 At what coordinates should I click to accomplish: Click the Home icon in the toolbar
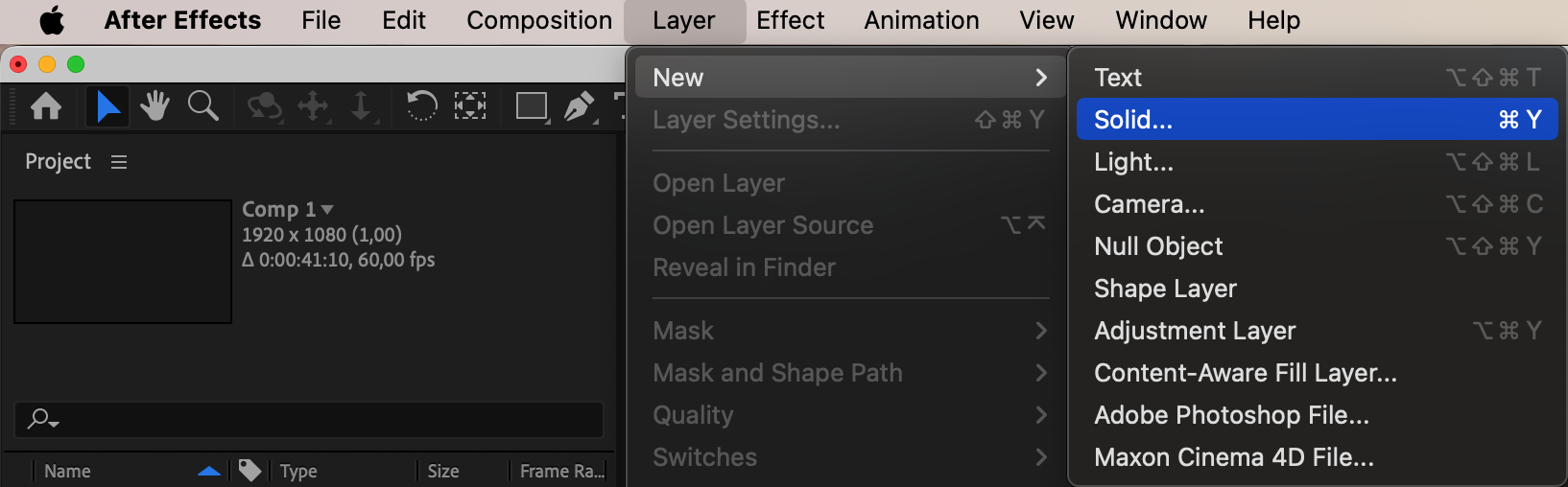(x=46, y=105)
